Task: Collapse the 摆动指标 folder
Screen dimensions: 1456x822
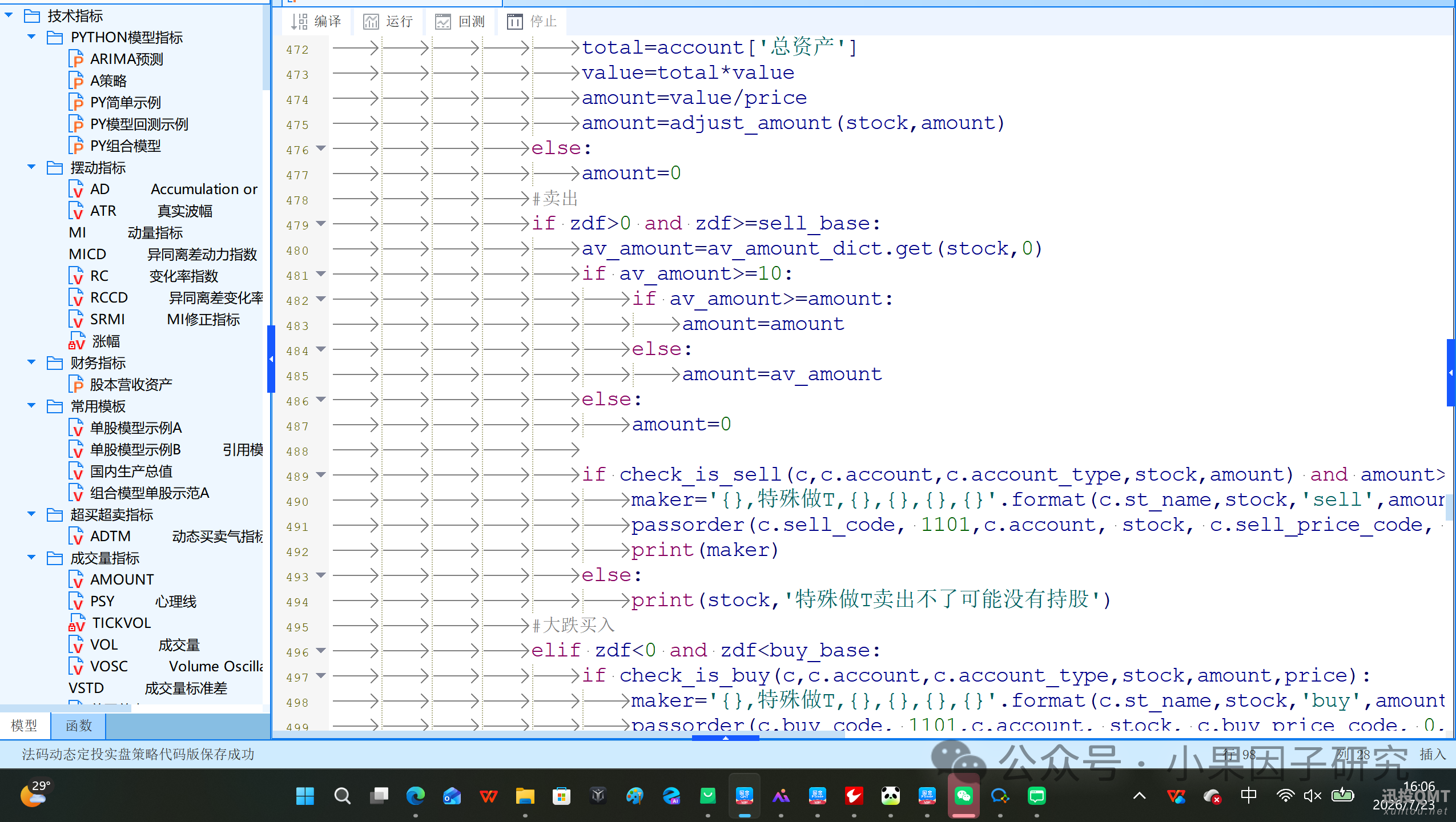Action: (31, 167)
